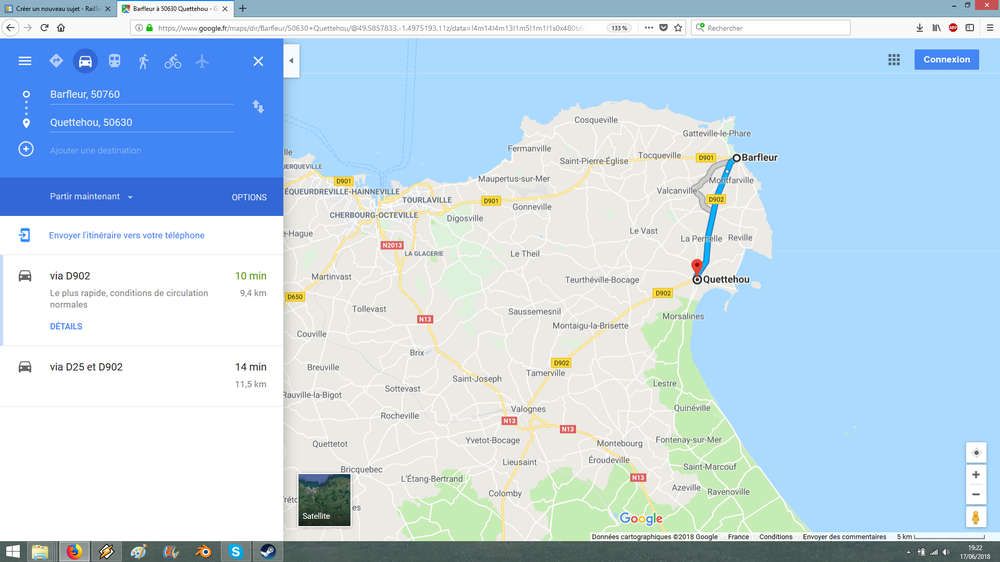The image size is (1000, 562).
Task: Click the Adblock Plus extension icon
Action: click(x=953, y=28)
